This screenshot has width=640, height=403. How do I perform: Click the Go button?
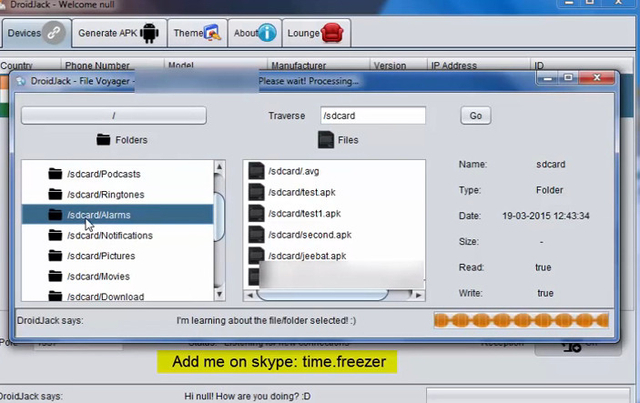[x=476, y=116]
